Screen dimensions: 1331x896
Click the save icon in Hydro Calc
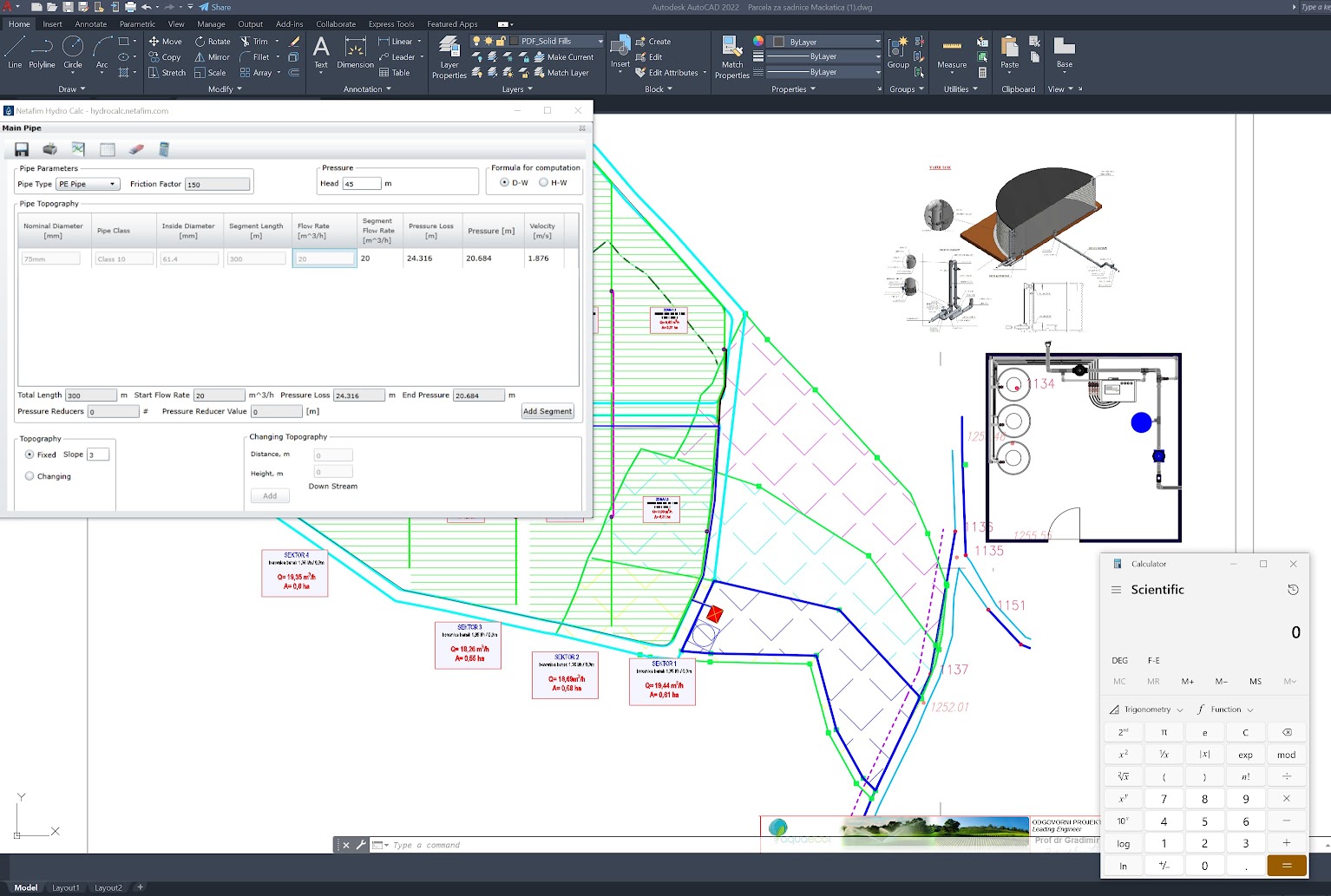click(x=22, y=149)
